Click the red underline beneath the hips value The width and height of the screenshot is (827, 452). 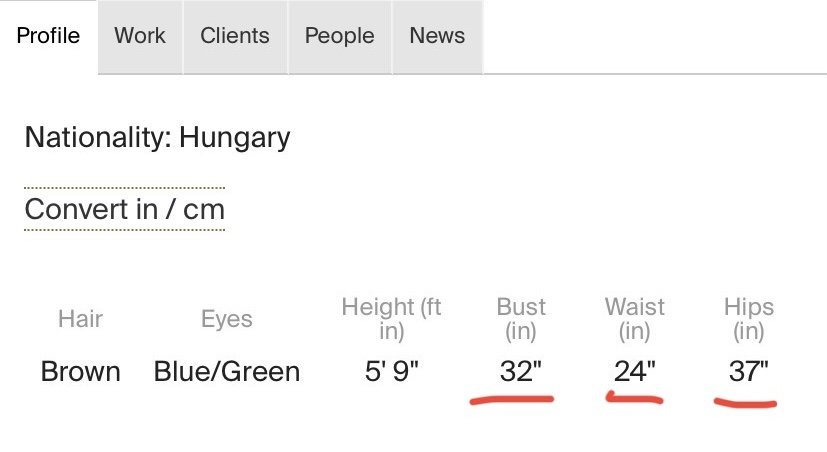pos(746,404)
